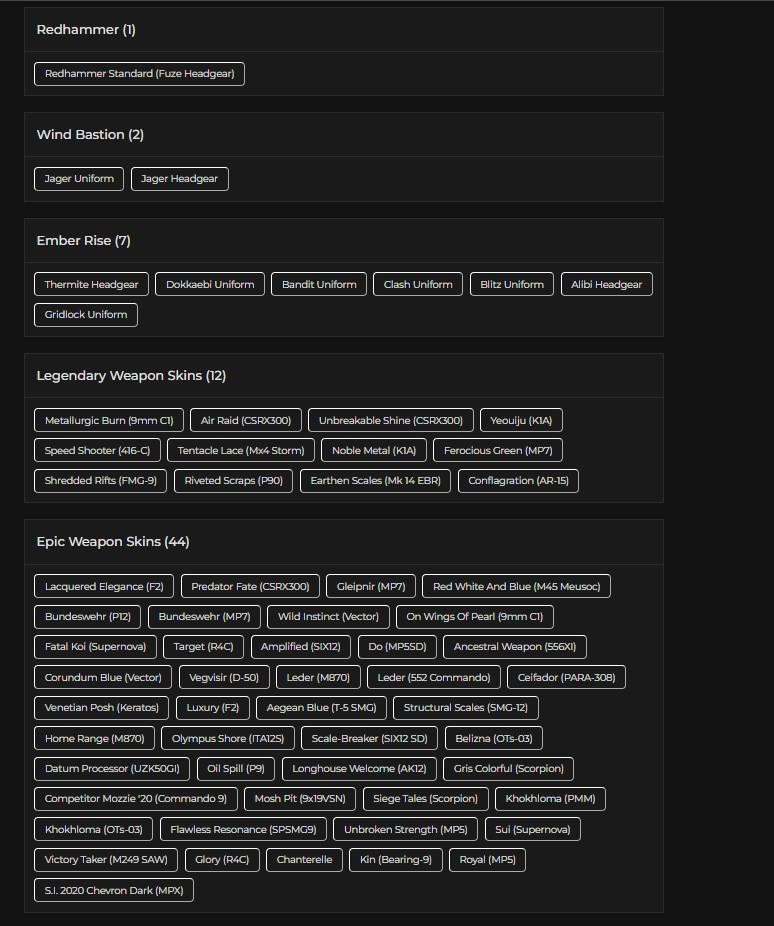
Task: Click the Epic Weapon Skins (44) header
Action: click(113, 542)
